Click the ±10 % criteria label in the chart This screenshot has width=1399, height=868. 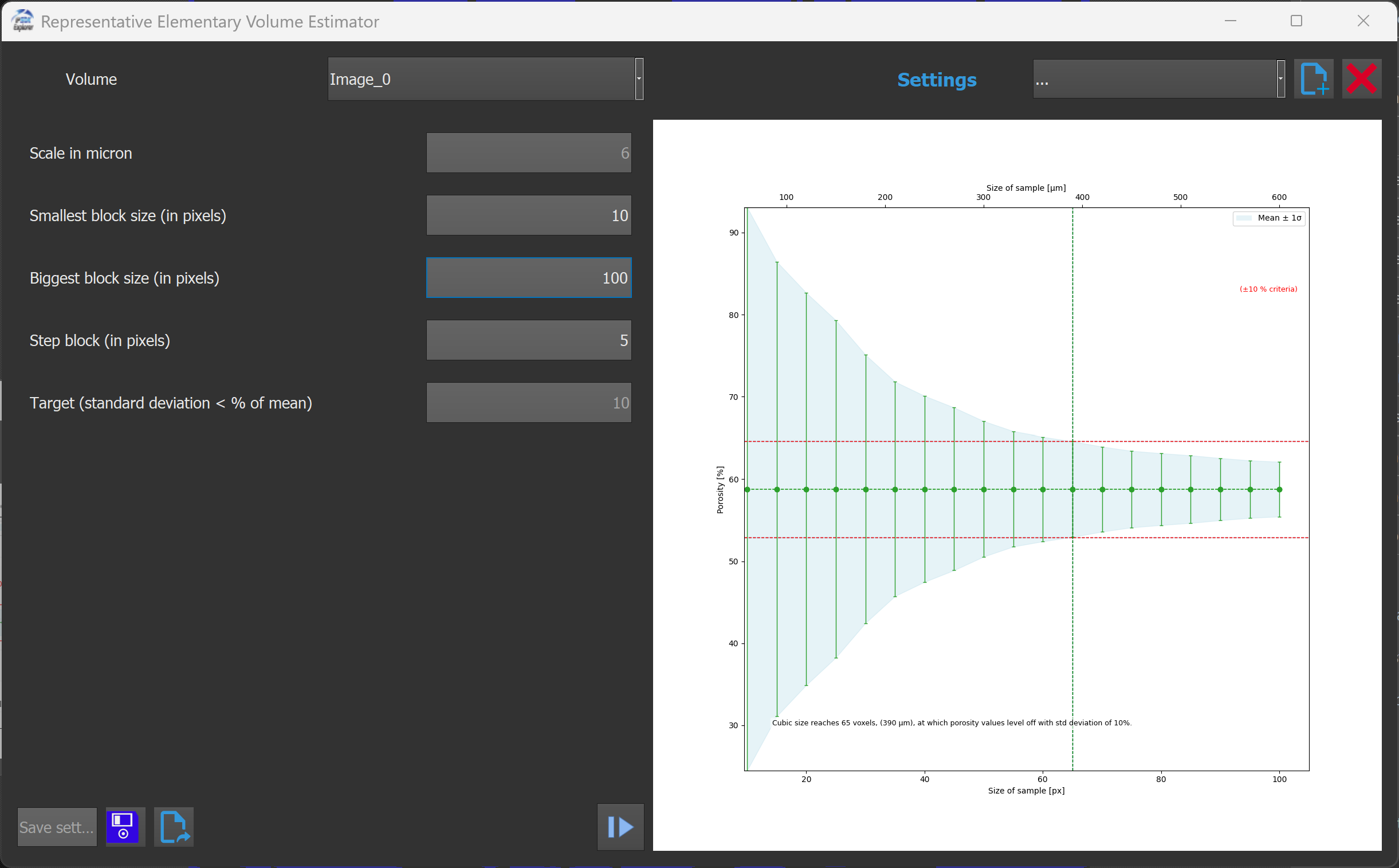coord(1268,289)
